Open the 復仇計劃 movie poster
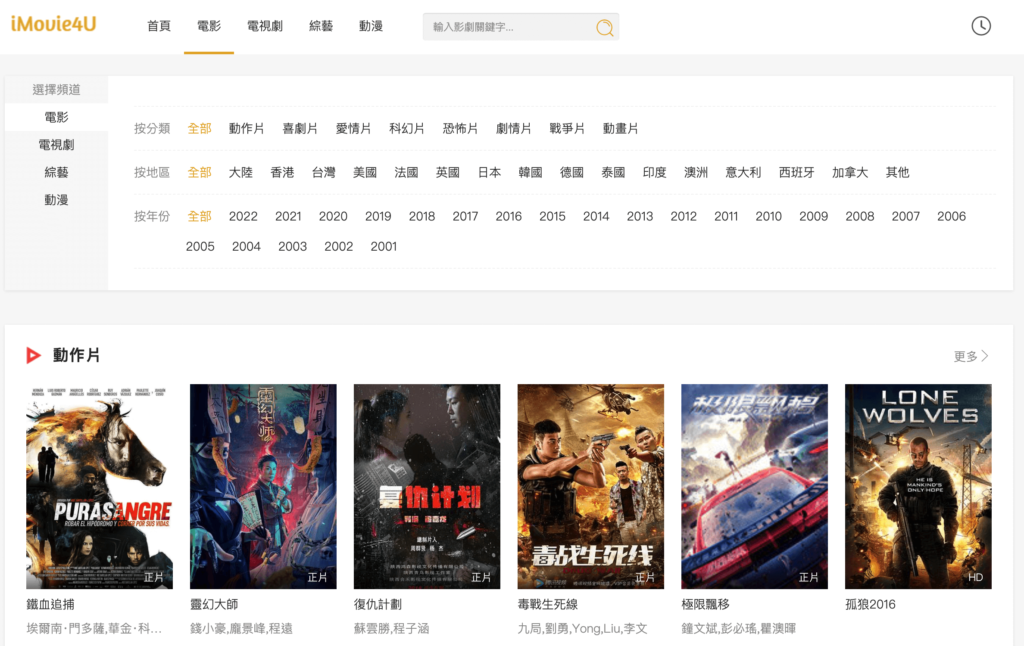Image resolution: width=1024 pixels, height=646 pixels. click(427, 487)
